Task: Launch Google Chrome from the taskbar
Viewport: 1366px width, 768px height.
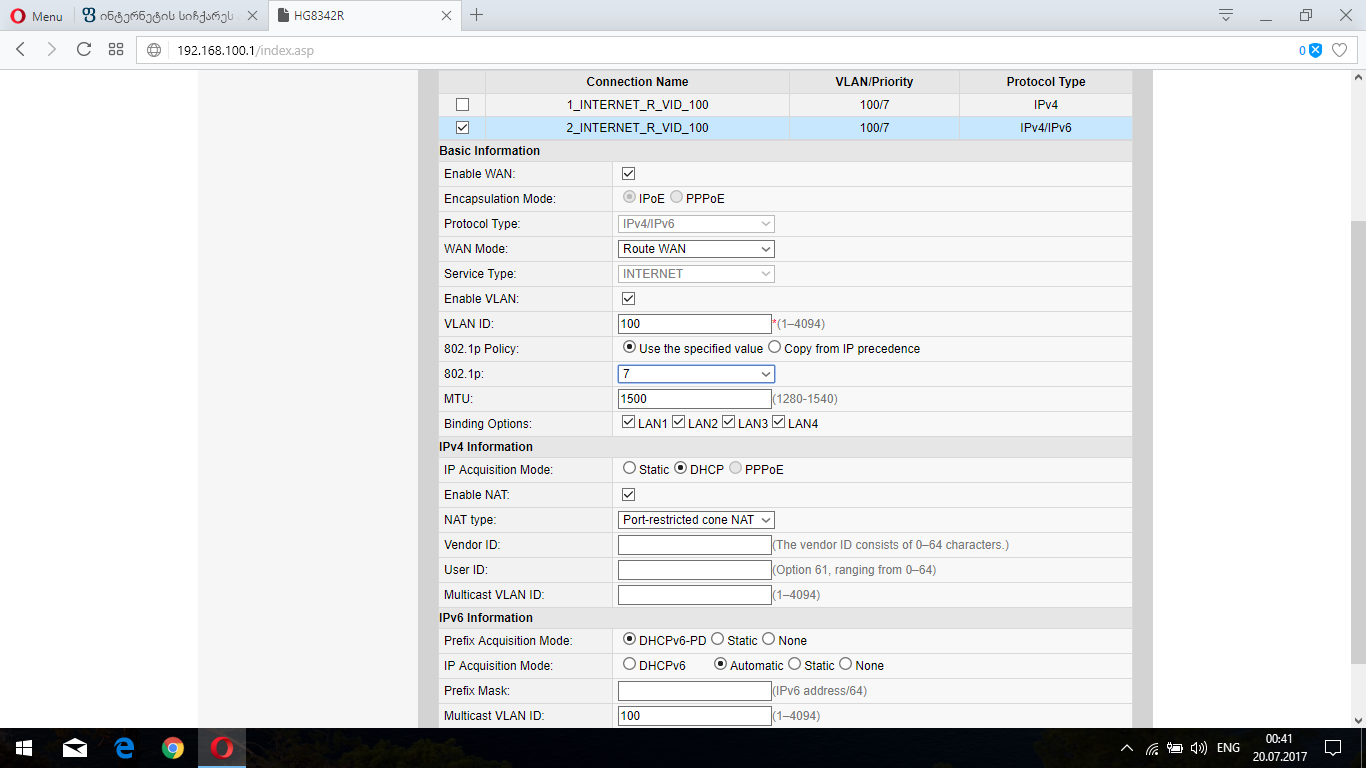Action: click(173, 748)
